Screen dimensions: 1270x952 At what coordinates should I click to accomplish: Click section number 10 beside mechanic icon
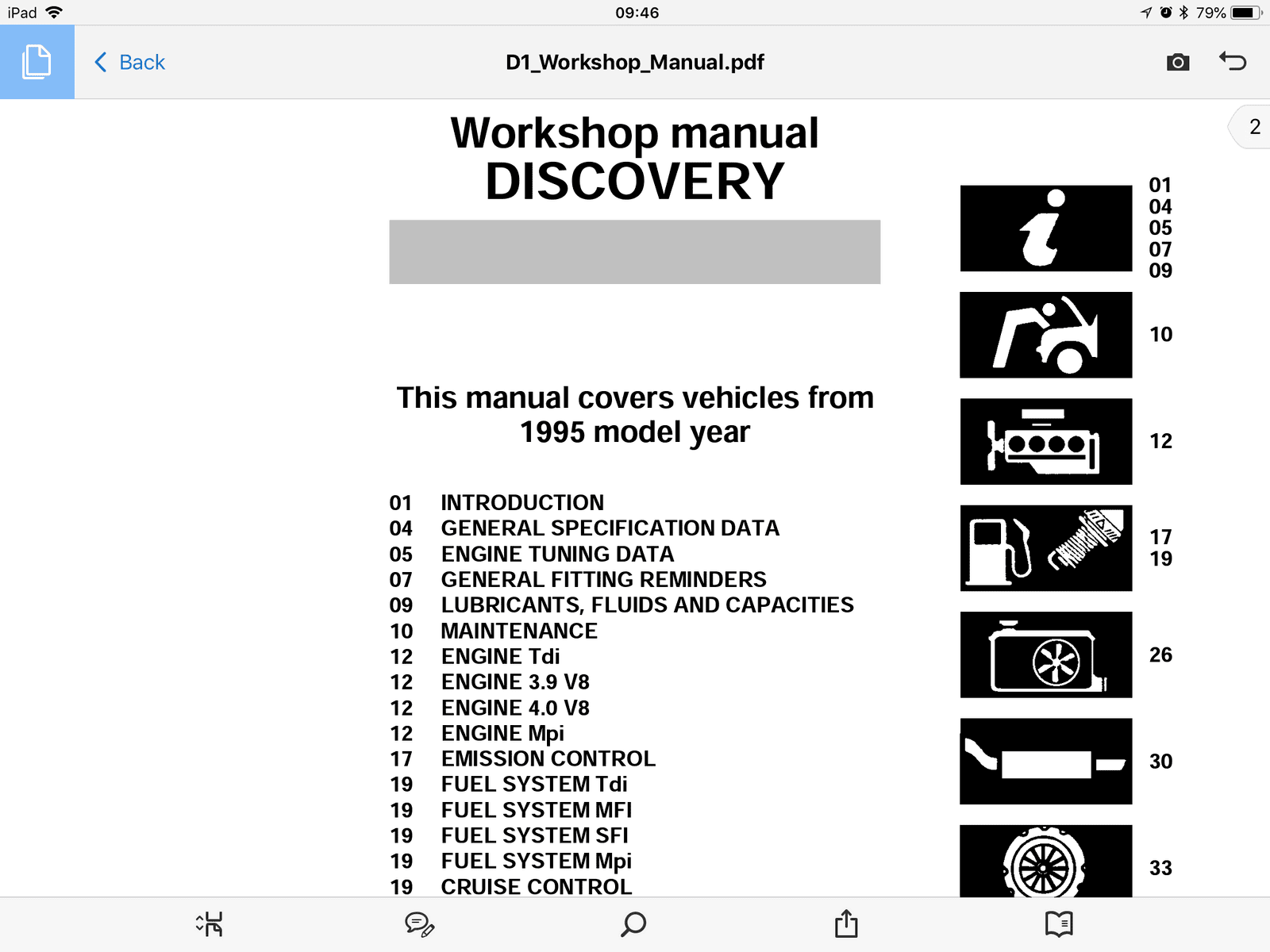[1160, 335]
